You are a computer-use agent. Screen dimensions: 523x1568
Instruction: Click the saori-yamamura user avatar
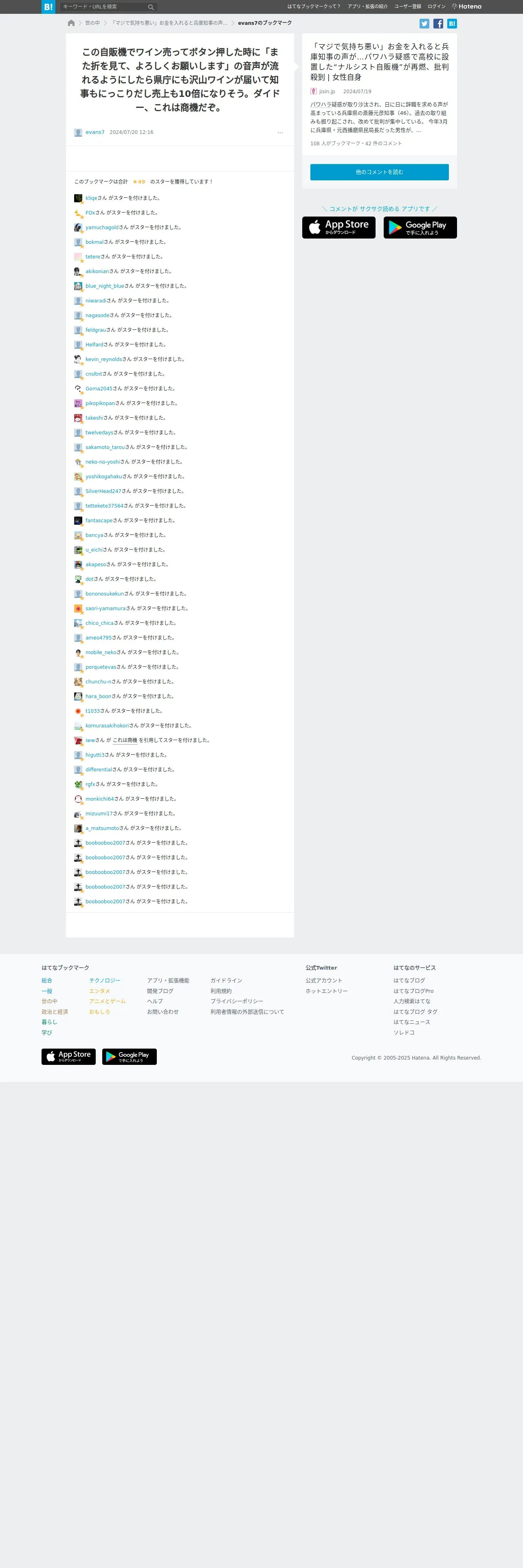[78, 608]
